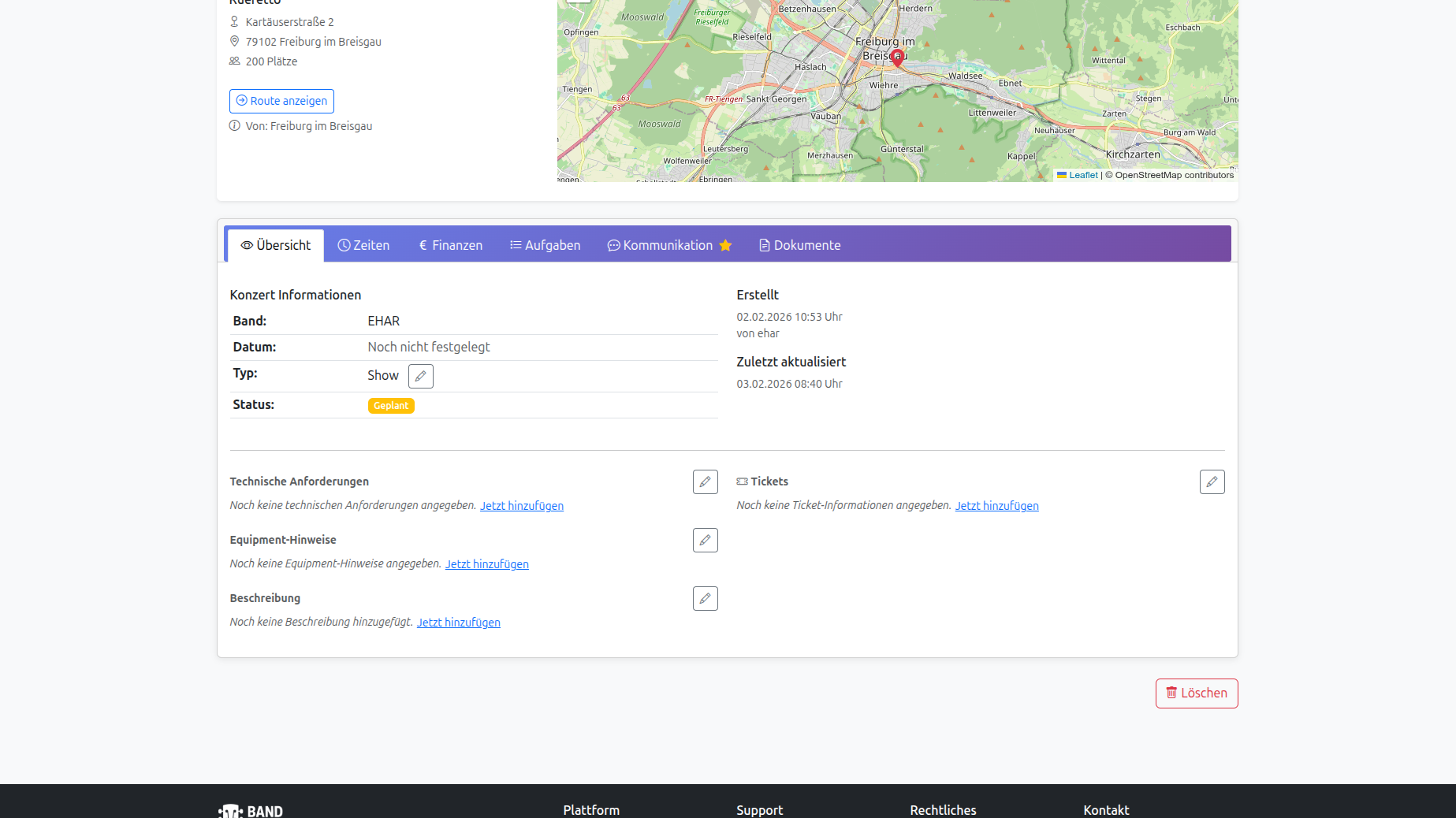The image size is (1456, 818).
Task: Open the Finanzen tab
Action: click(450, 246)
